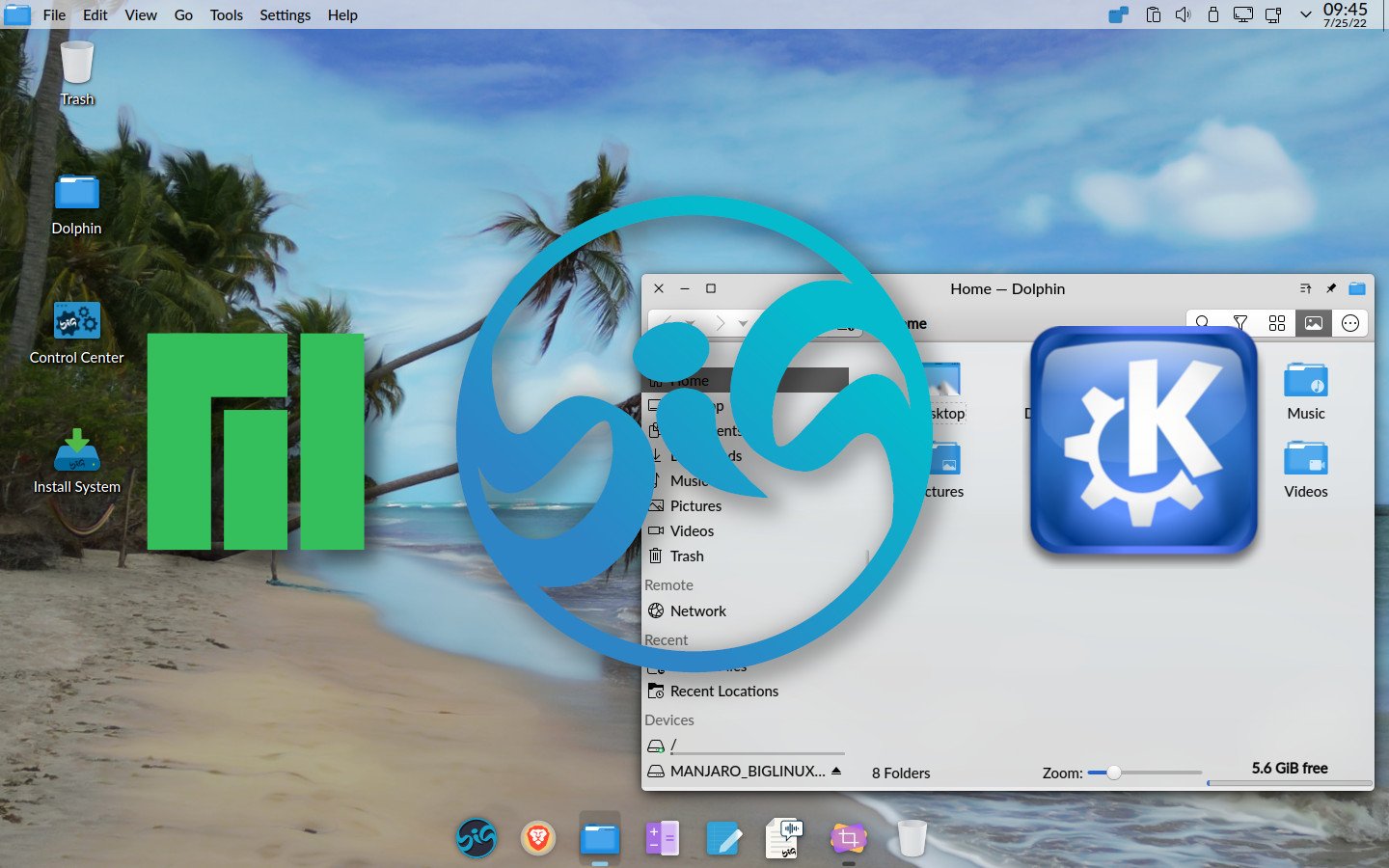
Task: Click the folder icon in Dolphin title bar
Action: (1357, 288)
